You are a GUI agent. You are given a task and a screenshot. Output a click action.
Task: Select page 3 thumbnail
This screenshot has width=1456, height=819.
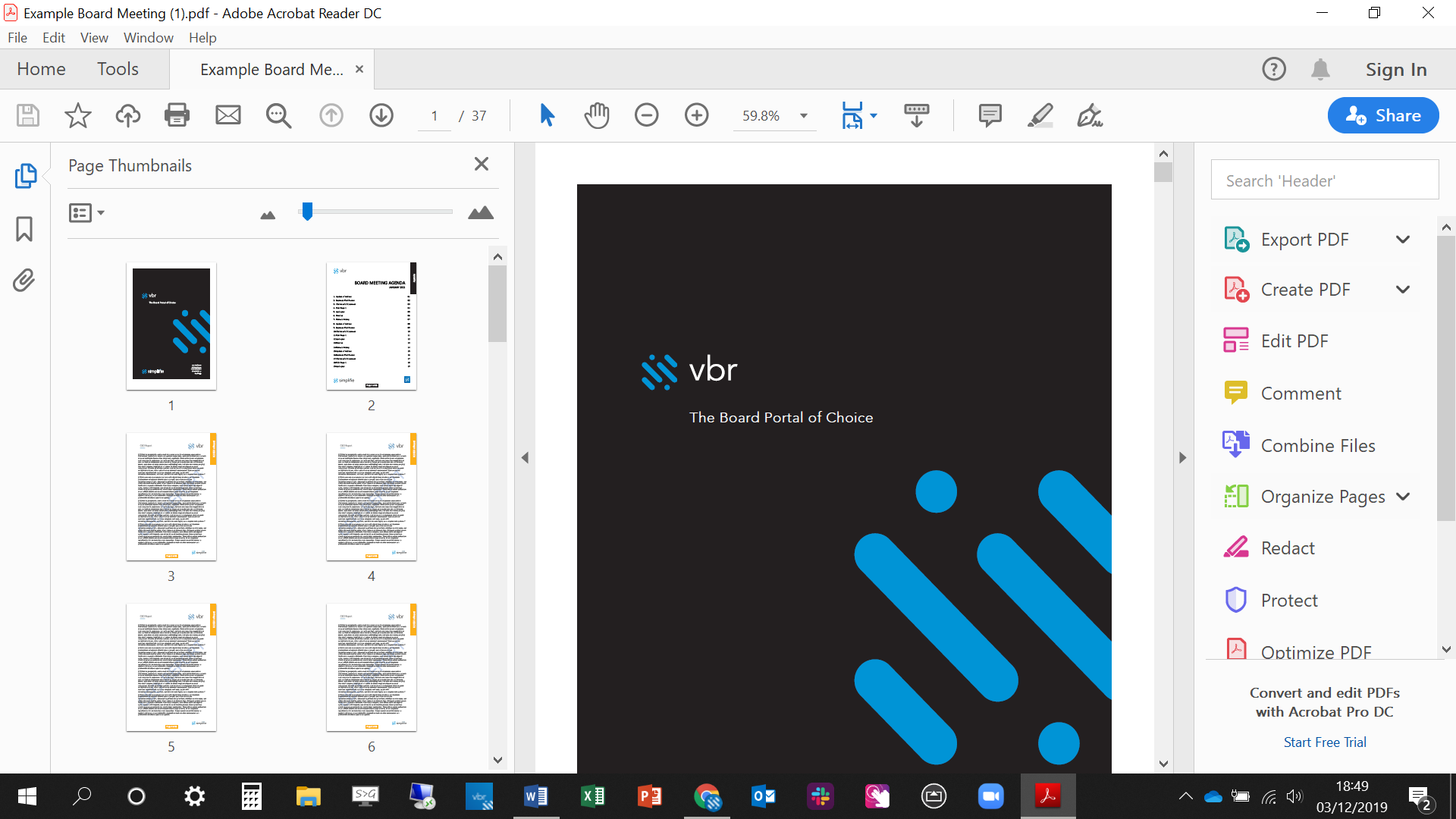[x=171, y=497]
